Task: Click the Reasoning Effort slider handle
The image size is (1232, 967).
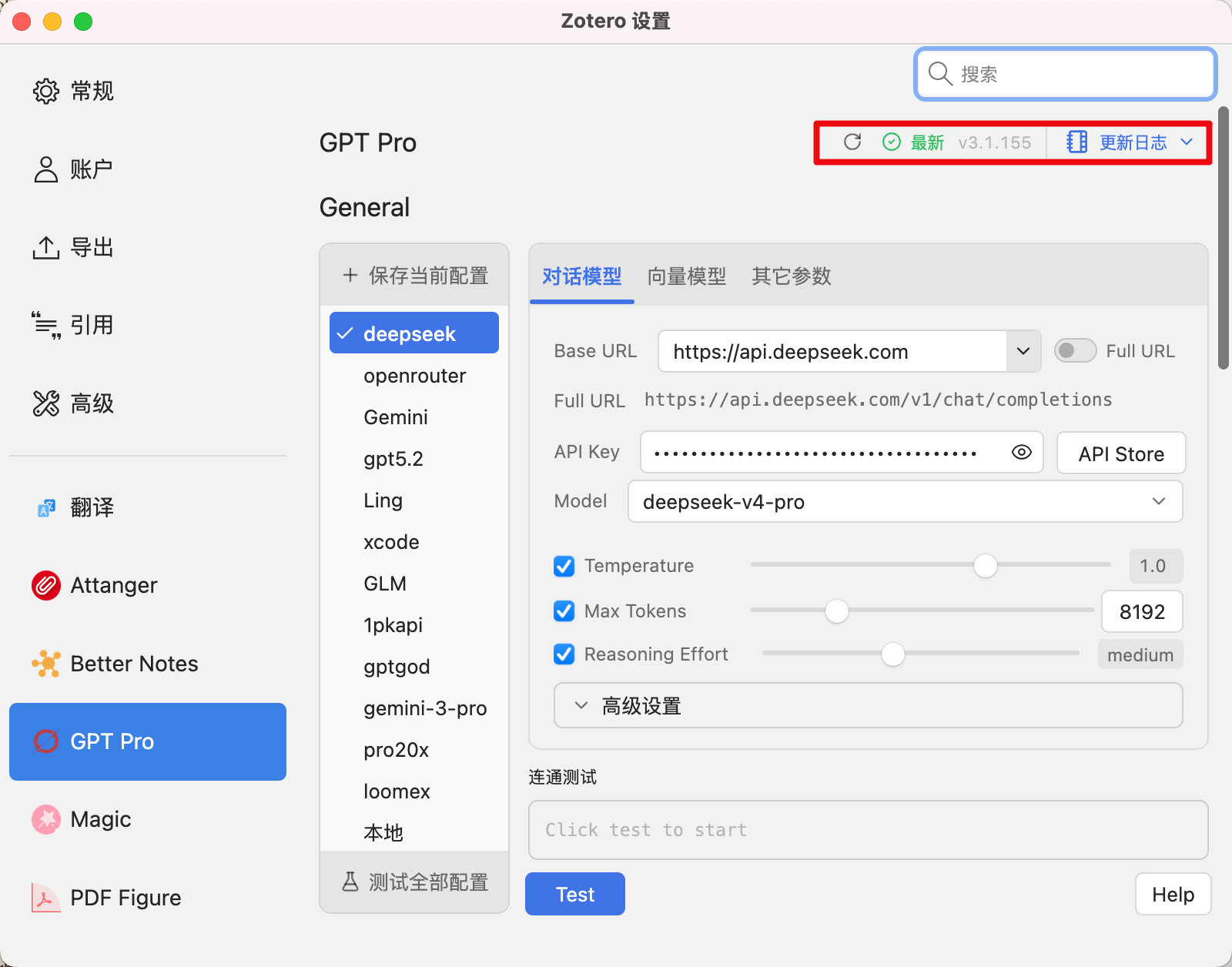Action: click(x=892, y=654)
